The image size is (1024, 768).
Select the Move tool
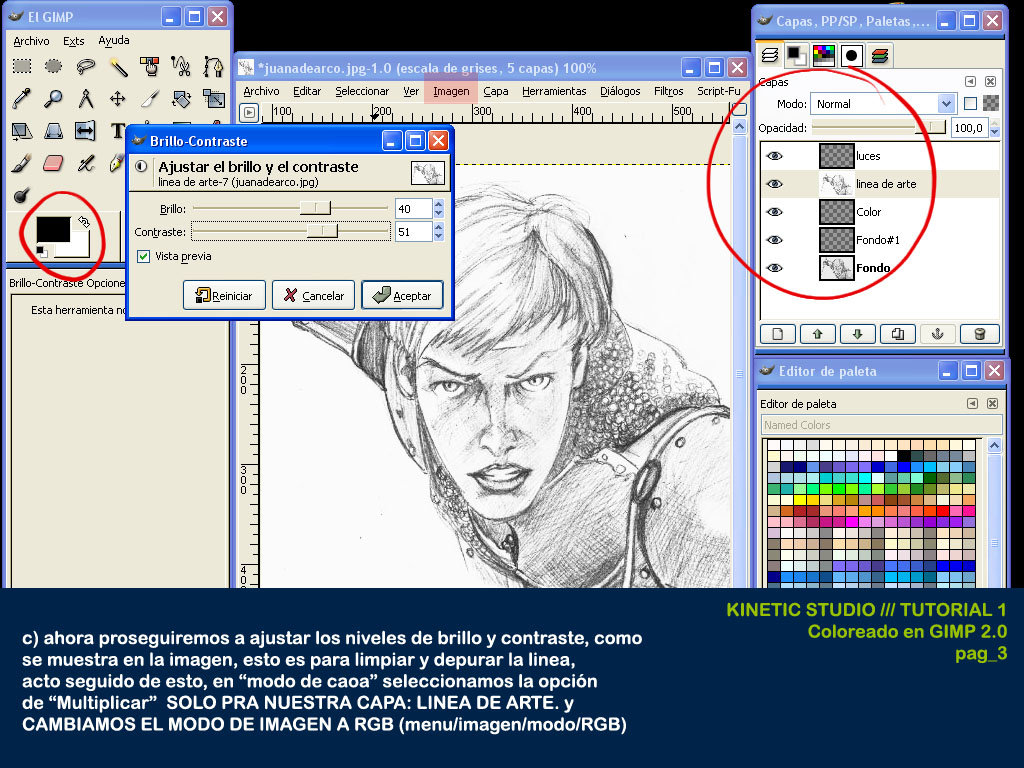click(118, 99)
